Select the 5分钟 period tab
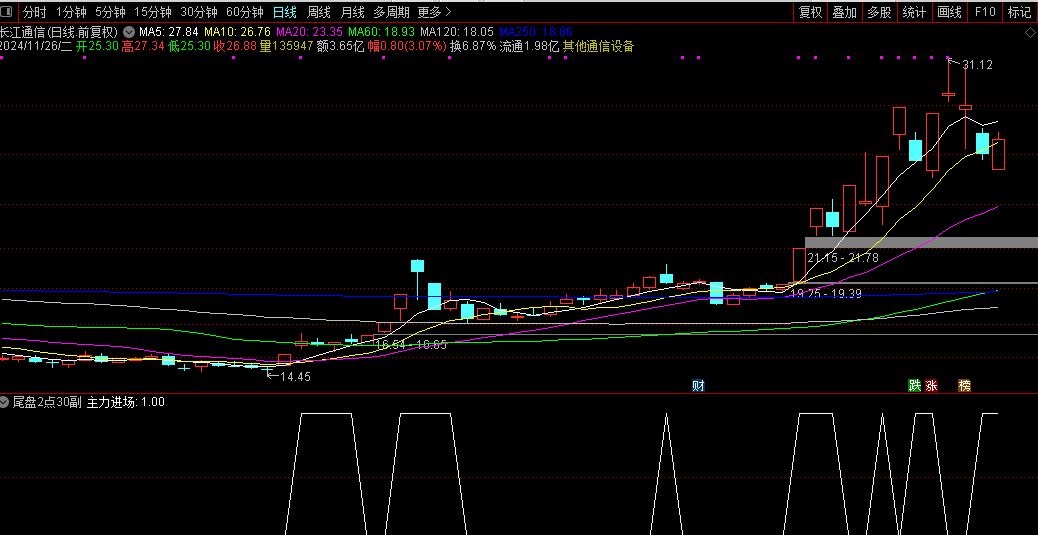Viewport: 1038px width, 535px height. pos(110,12)
